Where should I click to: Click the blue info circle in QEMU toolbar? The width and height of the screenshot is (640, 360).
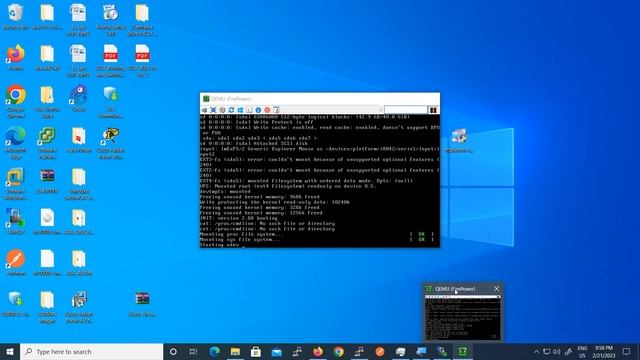point(258,110)
